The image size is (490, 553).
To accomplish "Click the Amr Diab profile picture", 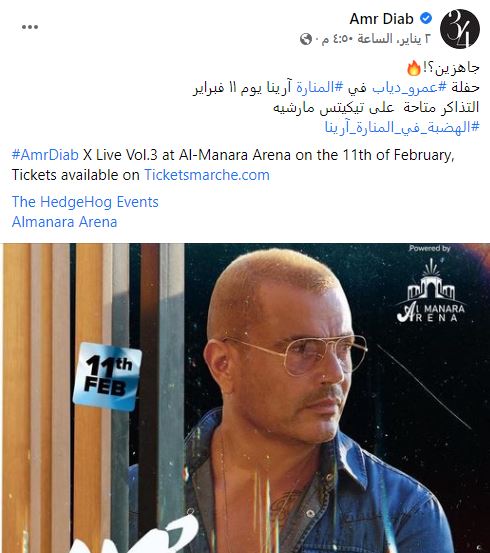I will point(460,29).
